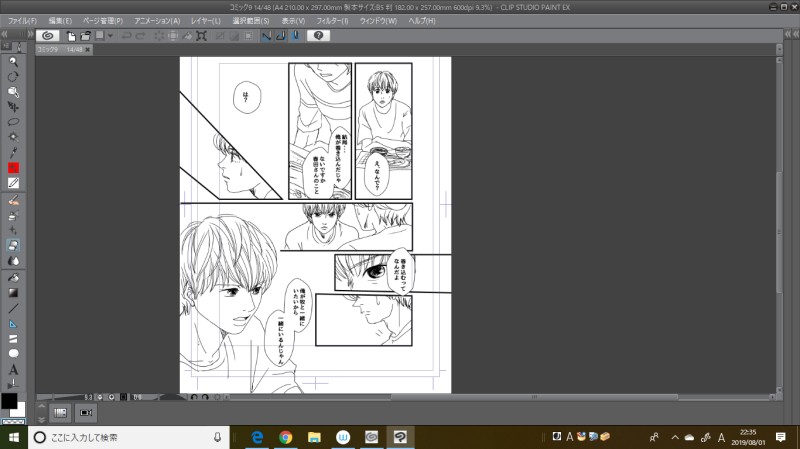Viewport: 800px width, 449px height.
Task: Show hidden system tray icons
Action: pos(675,437)
